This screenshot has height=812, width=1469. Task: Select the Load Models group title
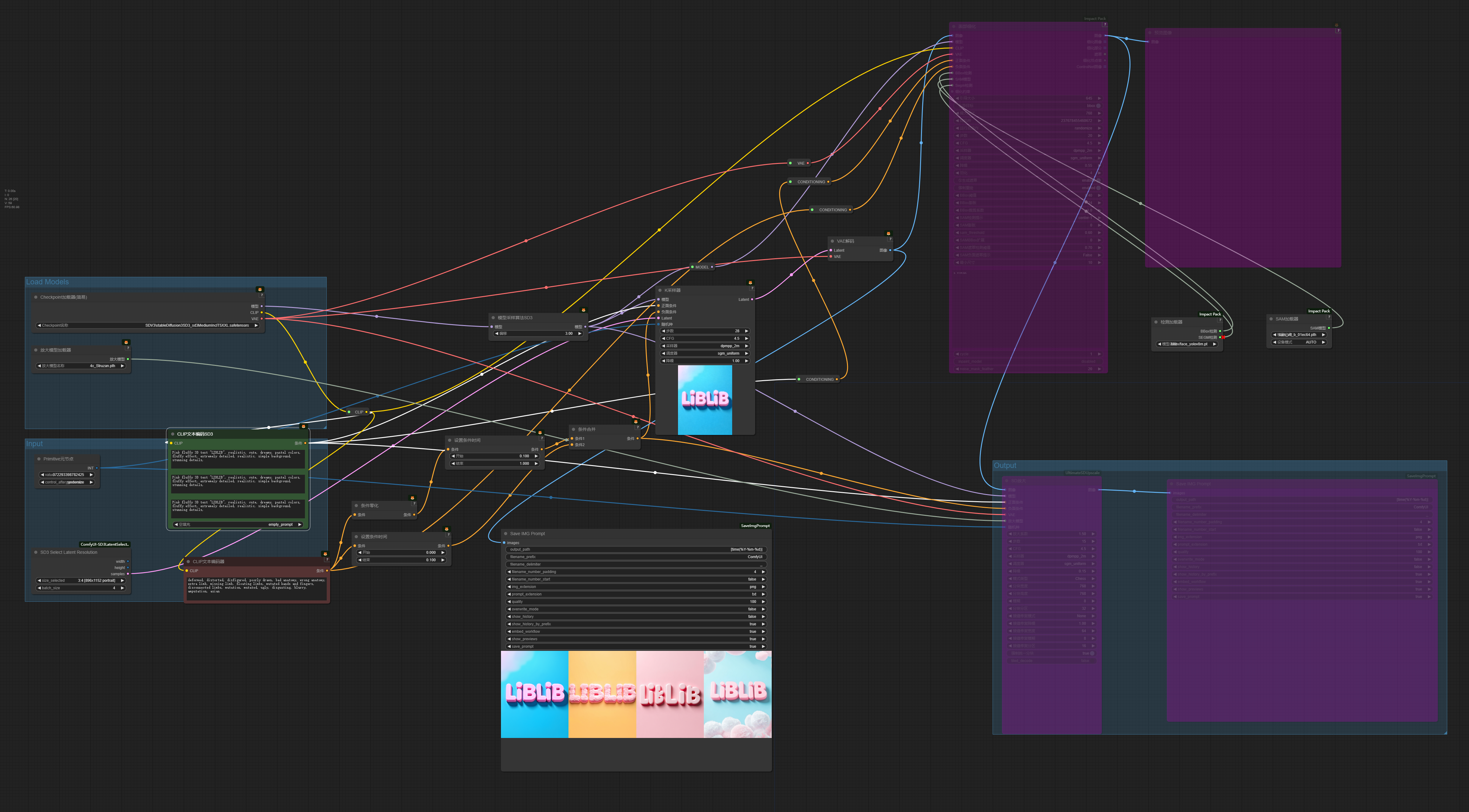click(x=47, y=282)
